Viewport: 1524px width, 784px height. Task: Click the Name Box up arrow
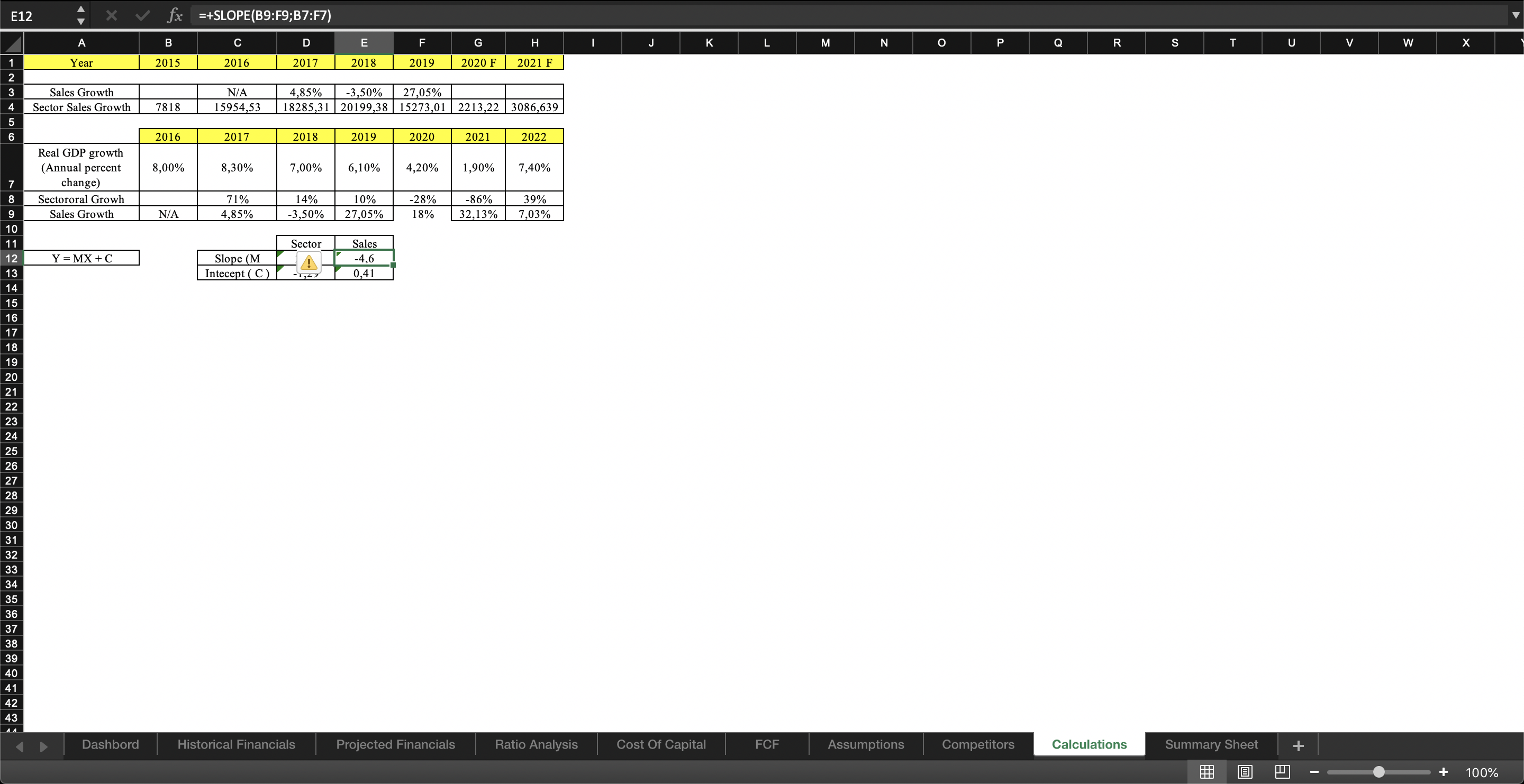pos(80,10)
